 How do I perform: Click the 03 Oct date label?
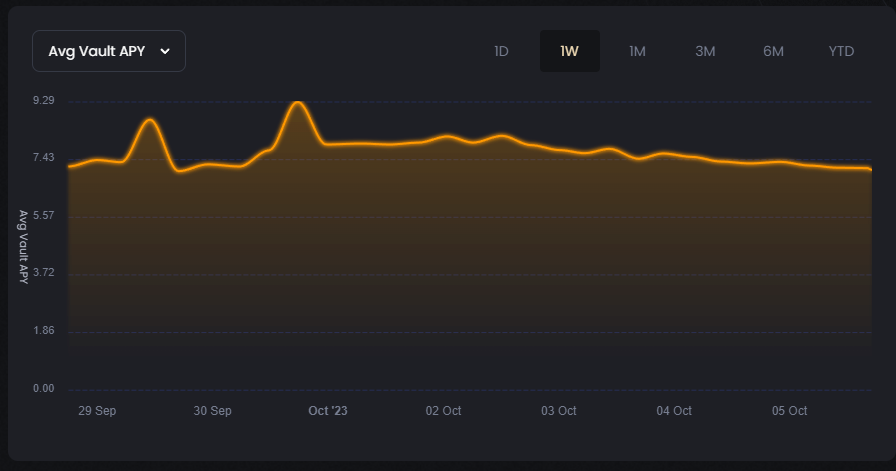point(559,411)
